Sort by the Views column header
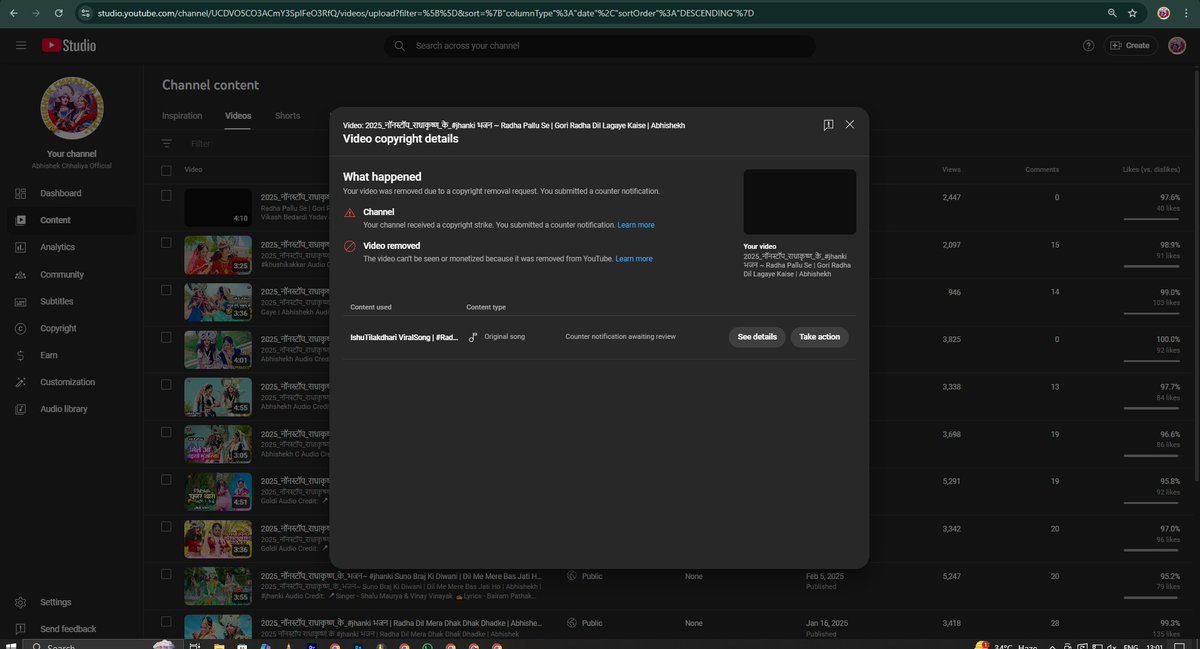Viewport: 1200px width, 649px height. [x=951, y=169]
